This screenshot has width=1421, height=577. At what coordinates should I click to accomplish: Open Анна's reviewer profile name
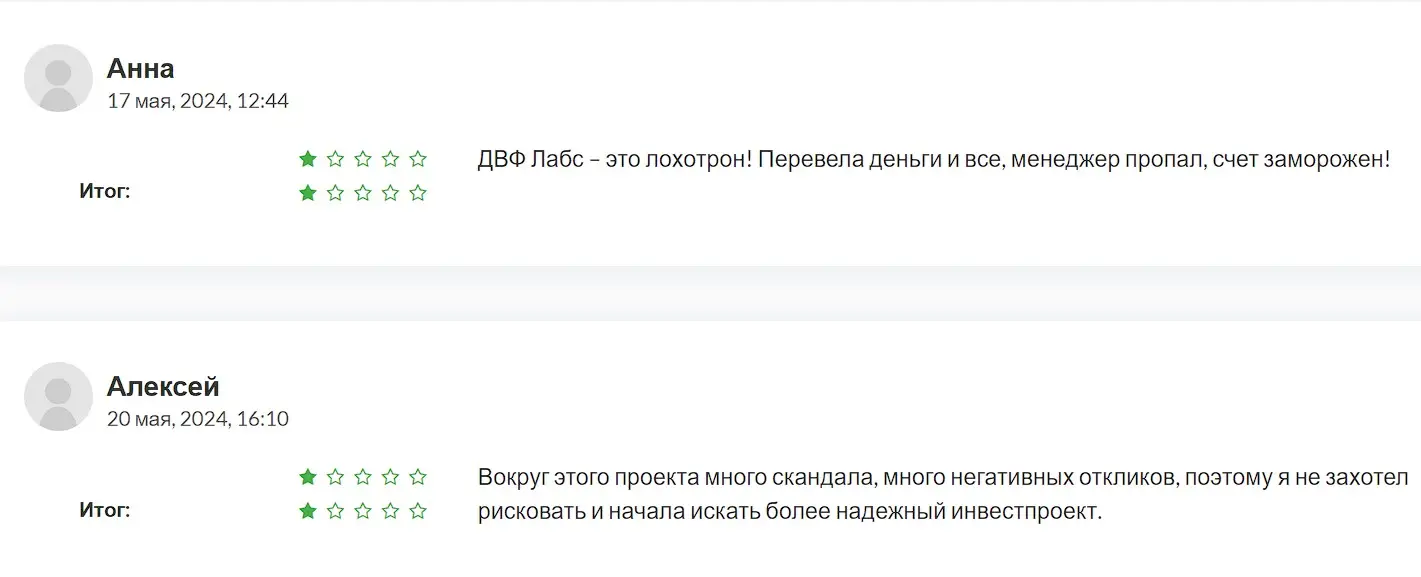tap(141, 68)
